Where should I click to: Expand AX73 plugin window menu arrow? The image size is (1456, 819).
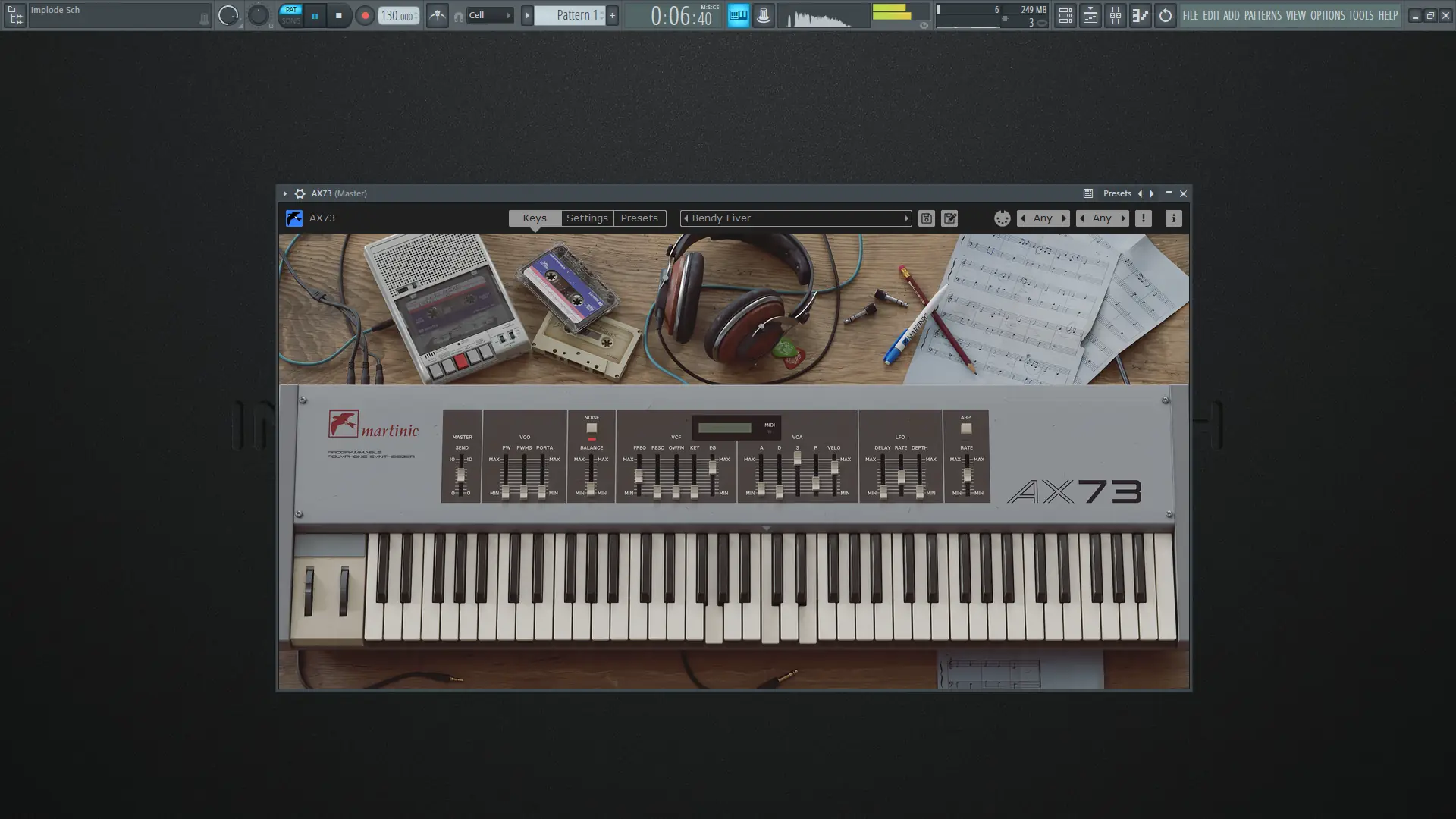285,193
